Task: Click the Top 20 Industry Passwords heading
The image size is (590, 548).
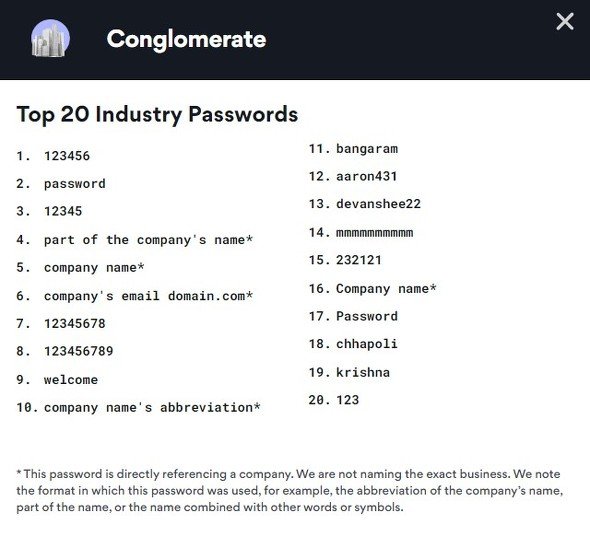Action: tap(157, 114)
